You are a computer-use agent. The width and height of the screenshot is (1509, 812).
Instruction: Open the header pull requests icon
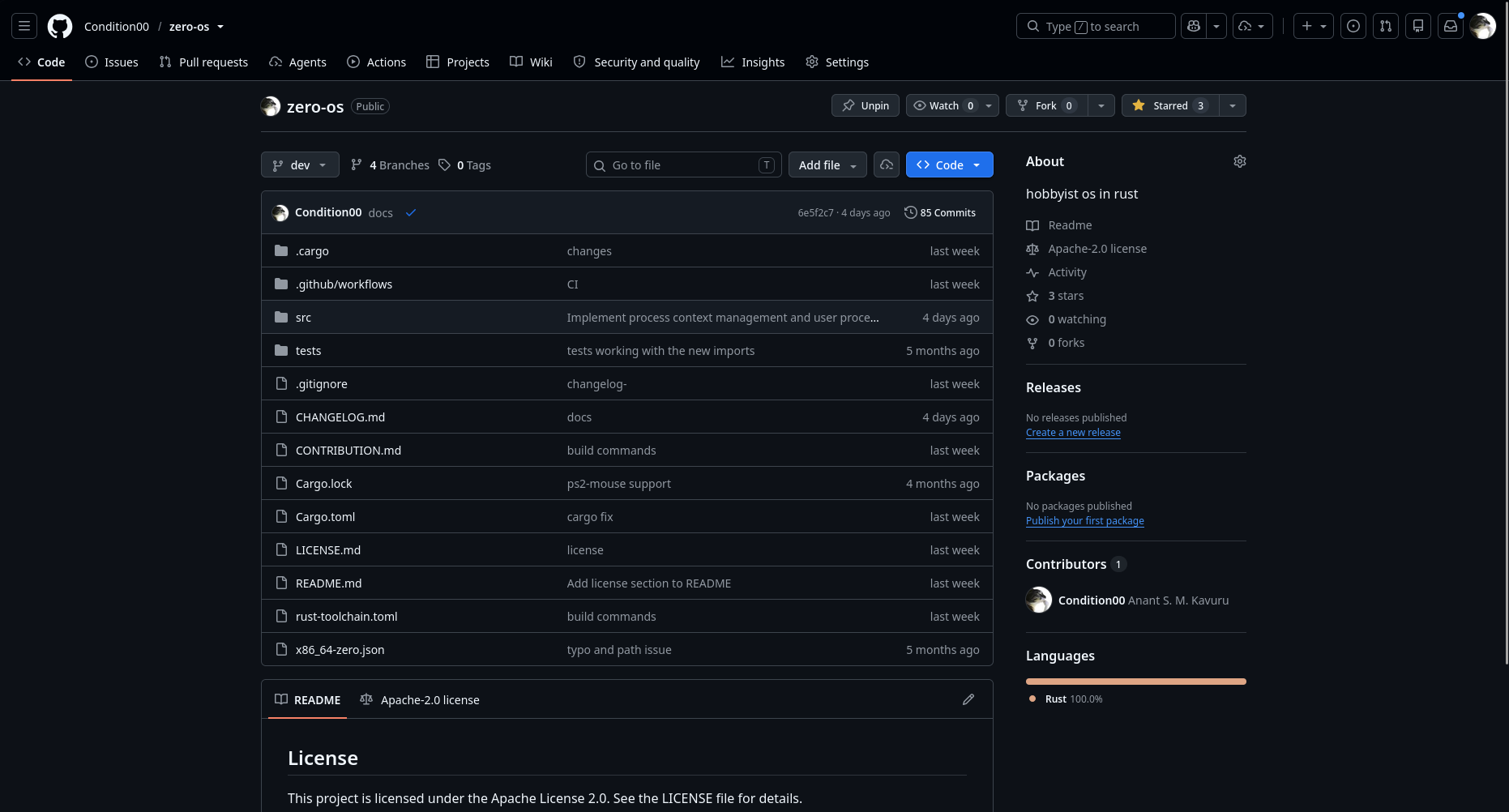click(x=1386, y=27)
